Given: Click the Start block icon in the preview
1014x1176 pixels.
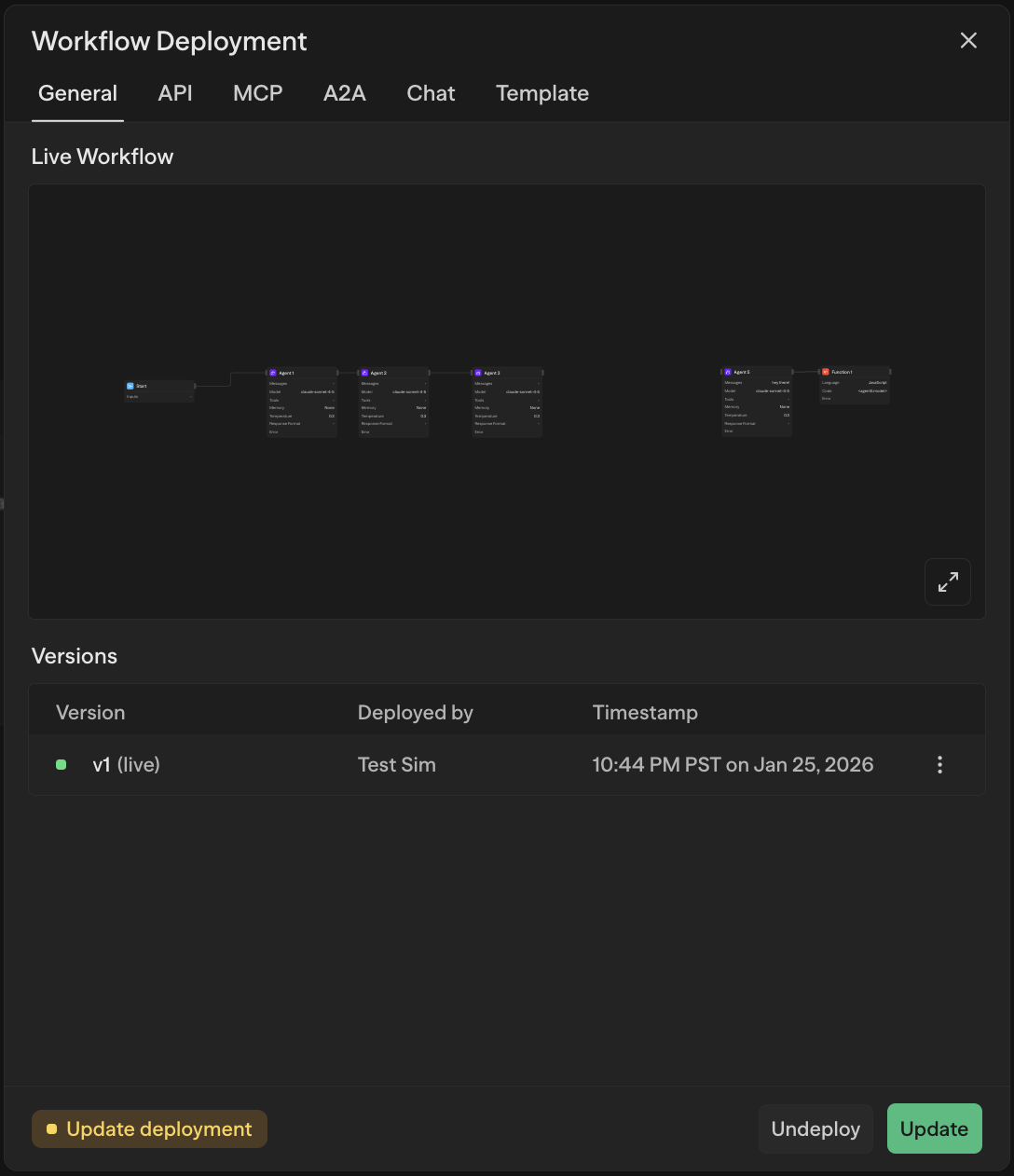Looking at the screenshot, I should (130, 386).
